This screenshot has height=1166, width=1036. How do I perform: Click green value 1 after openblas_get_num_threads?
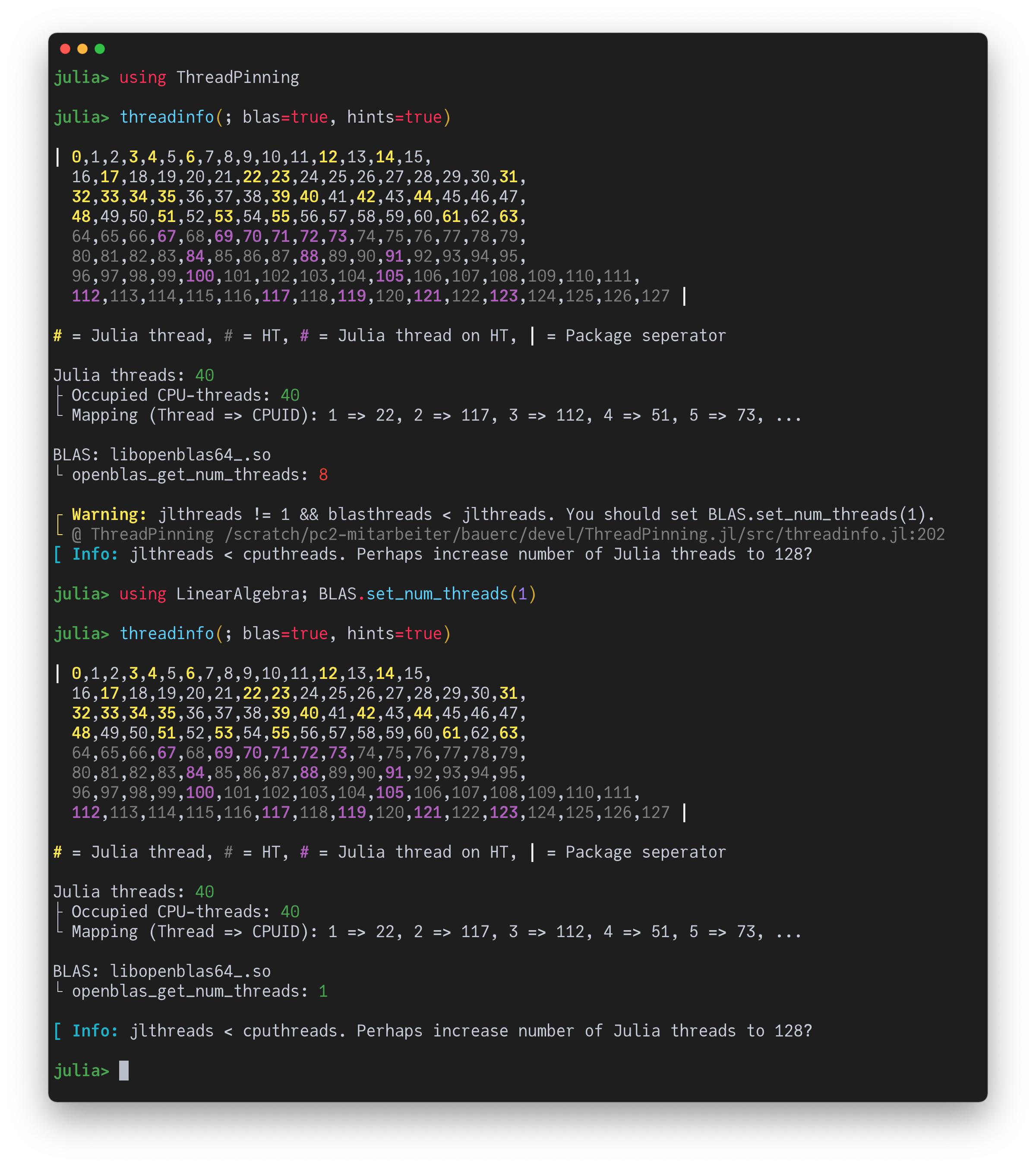[323, 992]
